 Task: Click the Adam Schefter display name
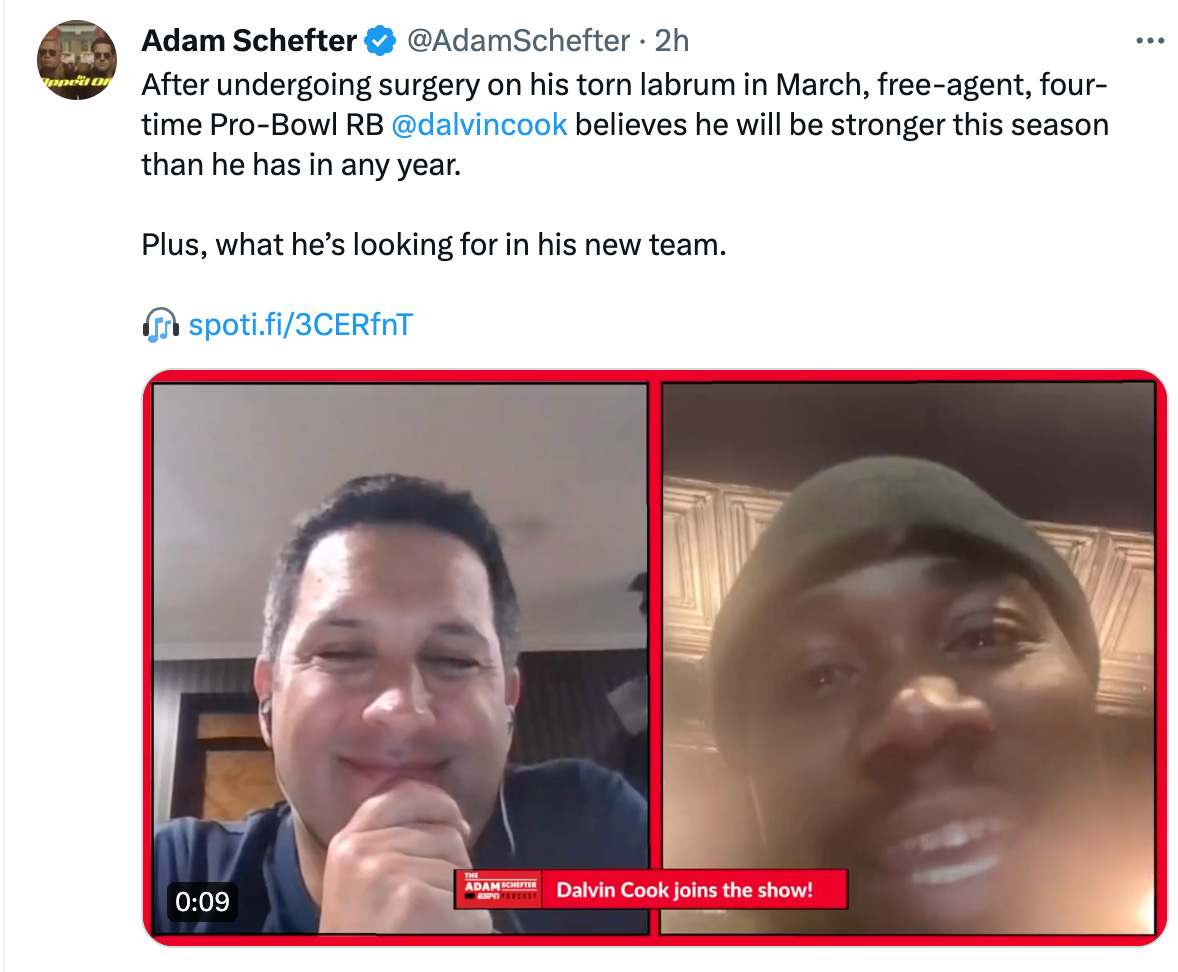249,41
